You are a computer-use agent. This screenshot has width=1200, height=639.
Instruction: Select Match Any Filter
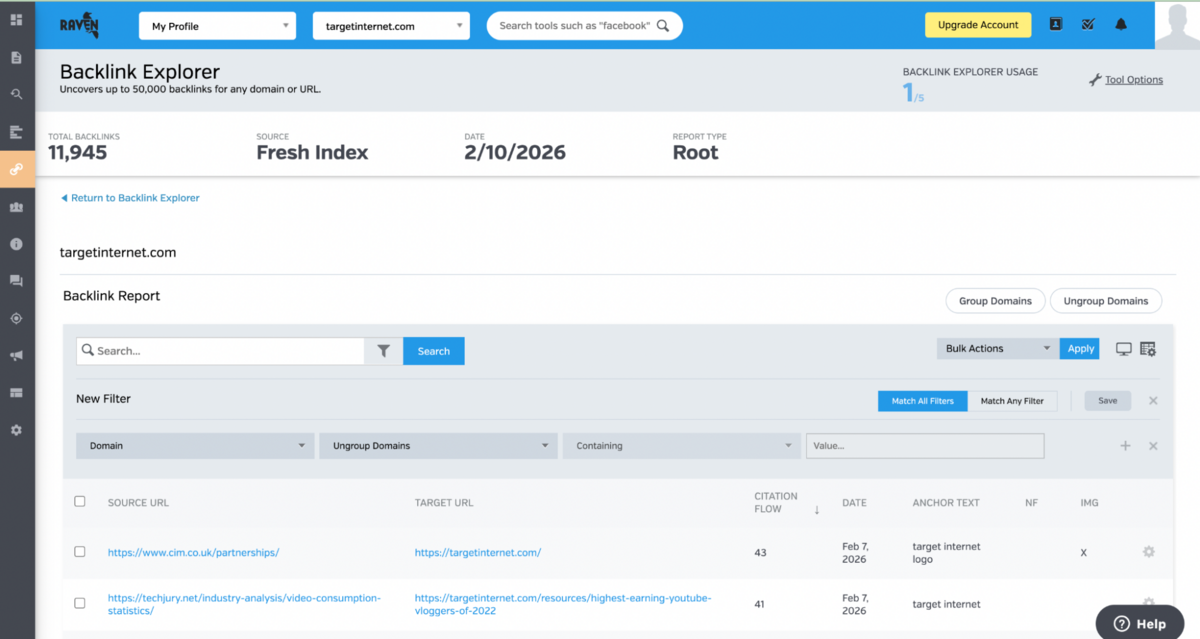(x=1012, y=401)
